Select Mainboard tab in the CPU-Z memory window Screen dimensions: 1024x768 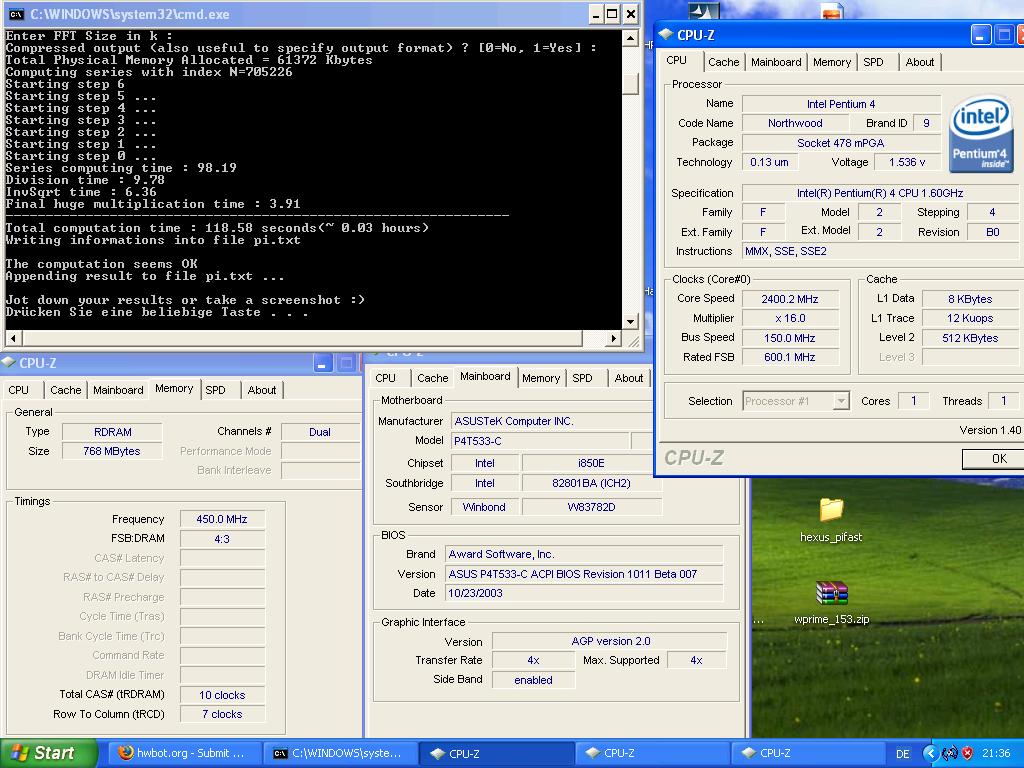[x=118, y=390]
